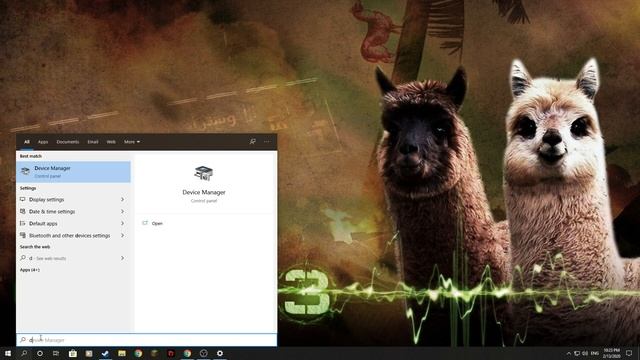Open Display settings result
The image size is (640, 360).
[73, 200]
